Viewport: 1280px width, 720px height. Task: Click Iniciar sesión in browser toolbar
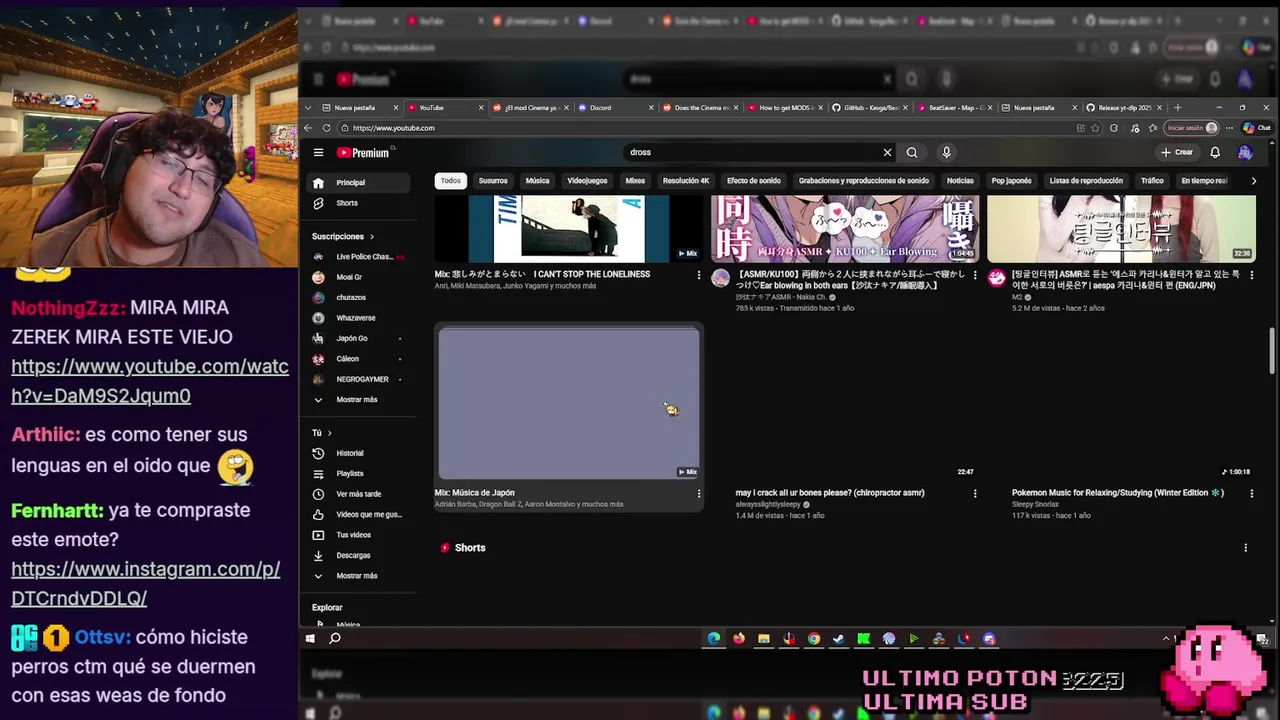click(1192, 128)
